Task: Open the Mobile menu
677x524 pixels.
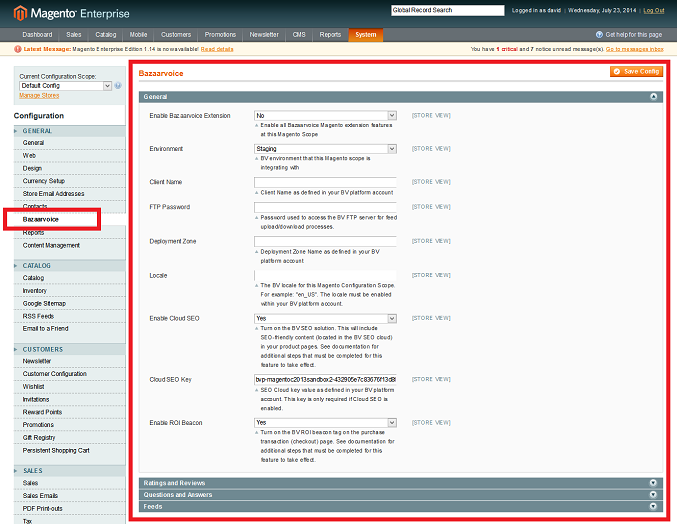Action: [138, 35]
